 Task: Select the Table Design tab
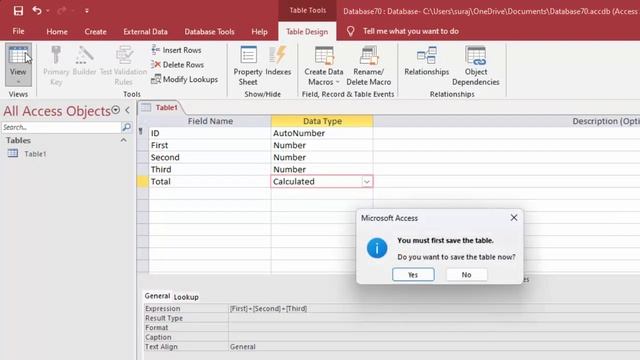tap(307, 31)
